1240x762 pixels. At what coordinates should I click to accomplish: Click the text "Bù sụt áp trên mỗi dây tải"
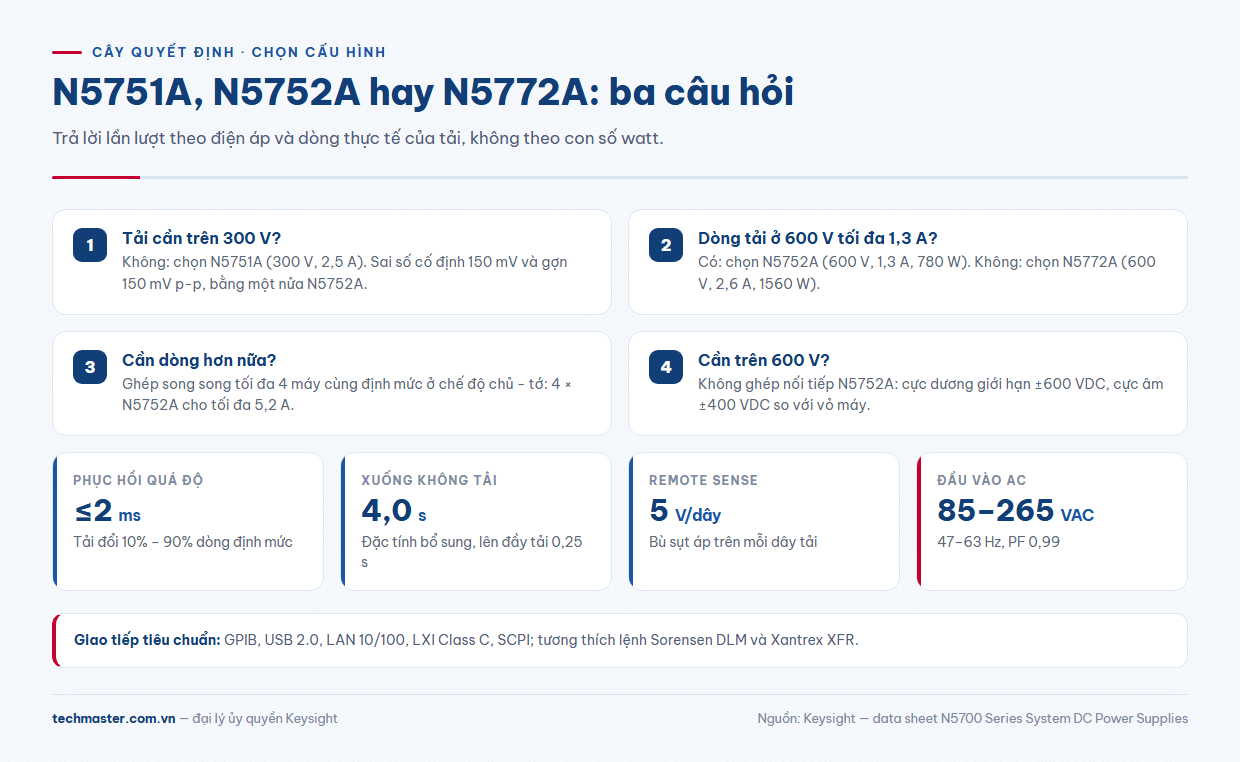[733, 542]
